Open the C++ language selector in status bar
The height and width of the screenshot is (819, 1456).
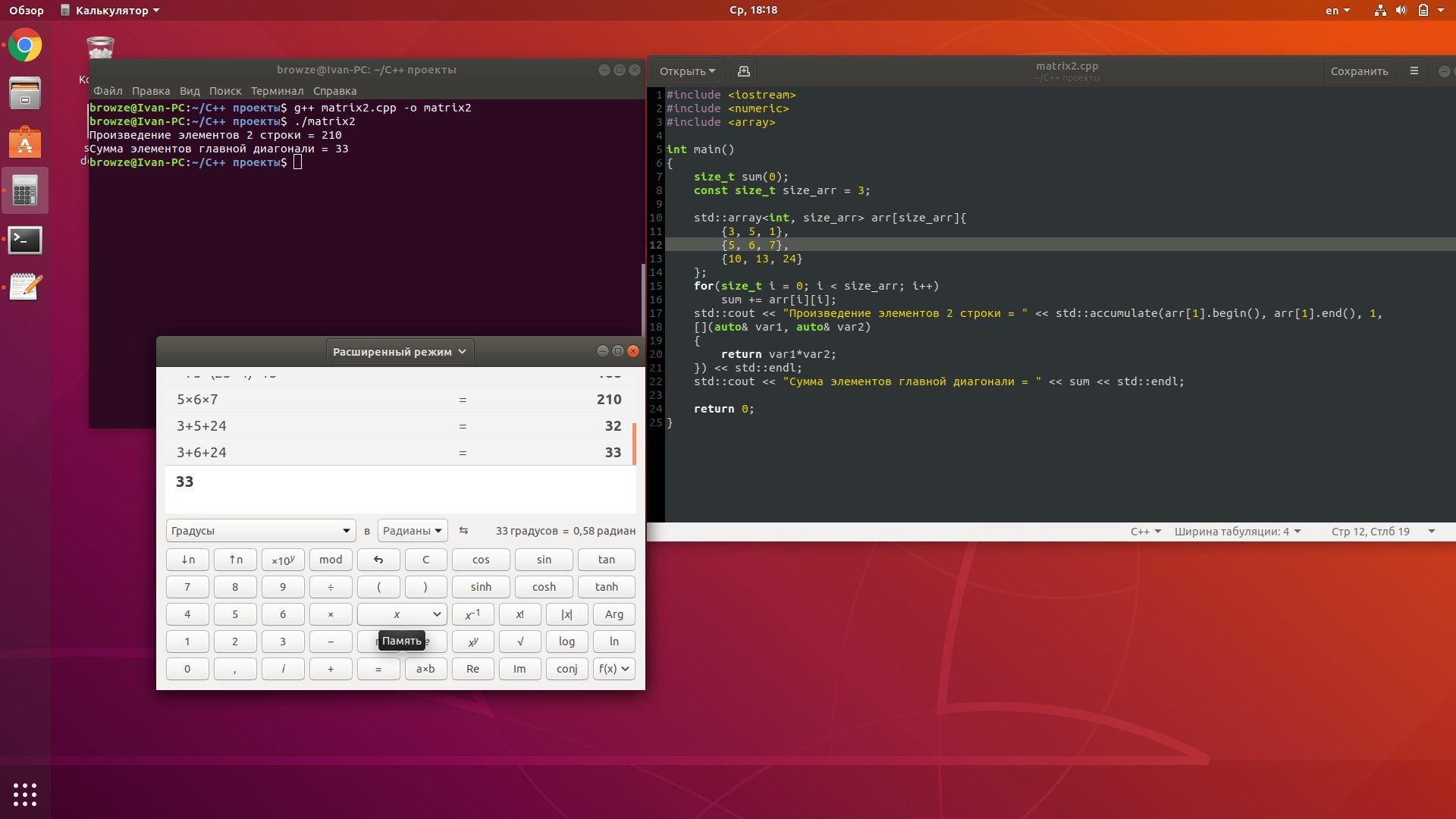[x=1145, y=532]
